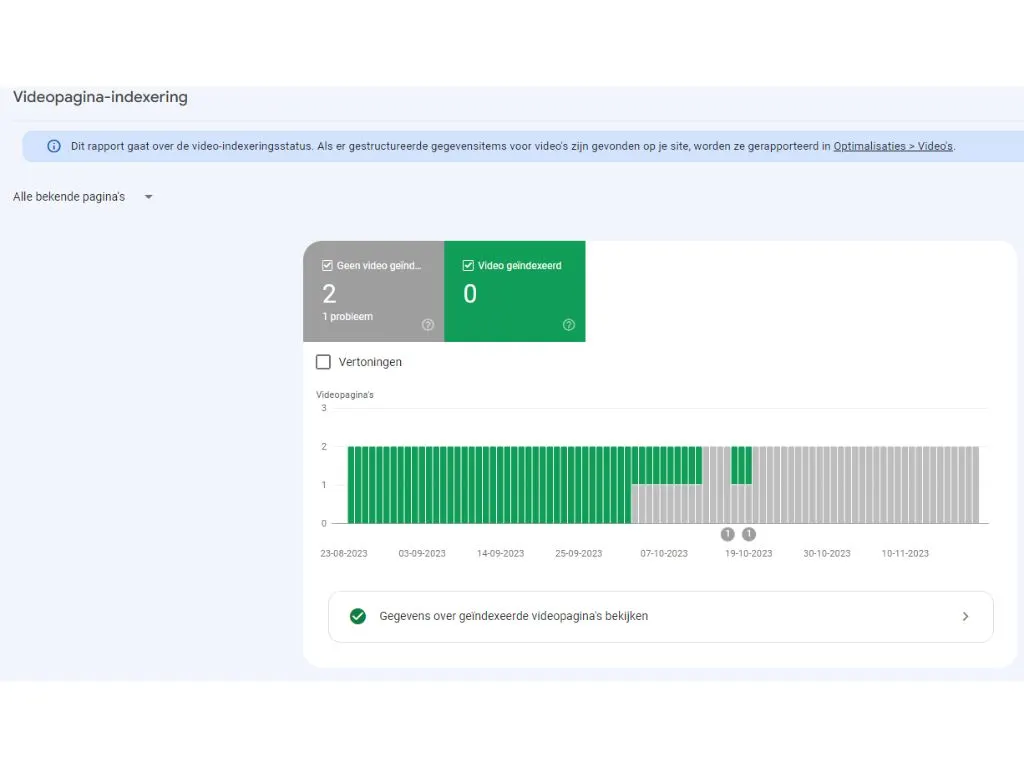Viewport: 1024px width, 768px height.
Task: Click the '1 probleem' text
Action: tap(348, 317)
